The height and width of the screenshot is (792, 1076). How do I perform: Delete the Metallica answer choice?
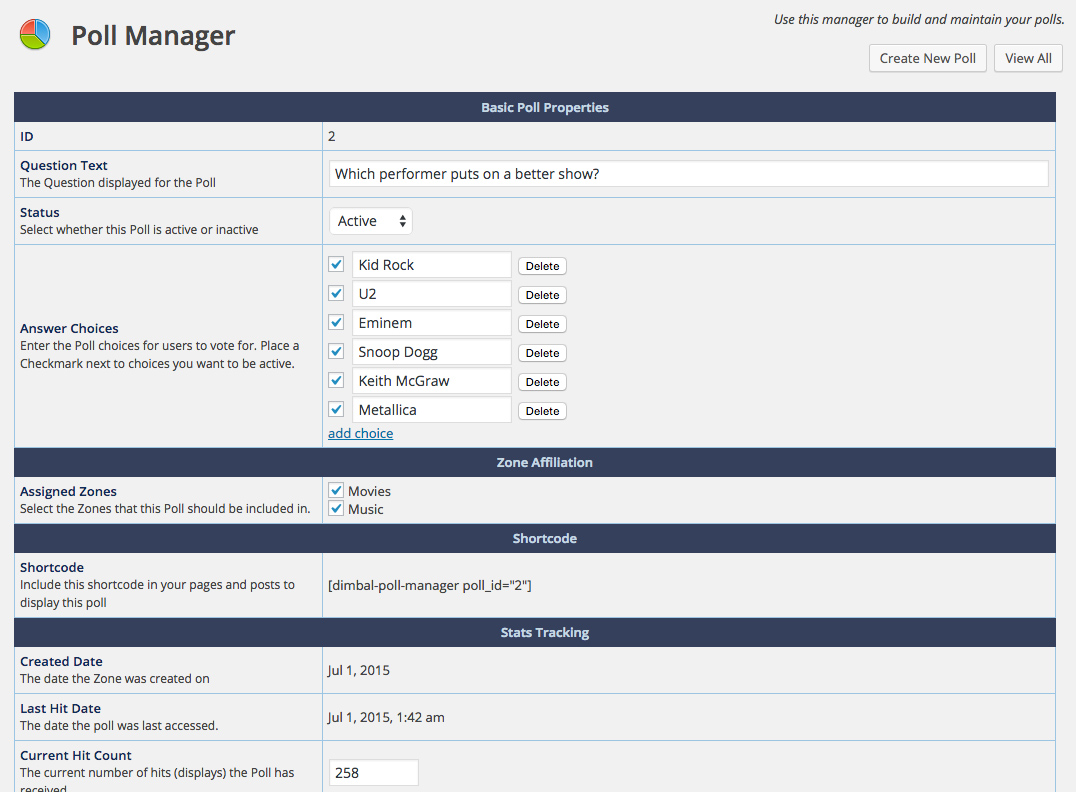click(542, 411)
